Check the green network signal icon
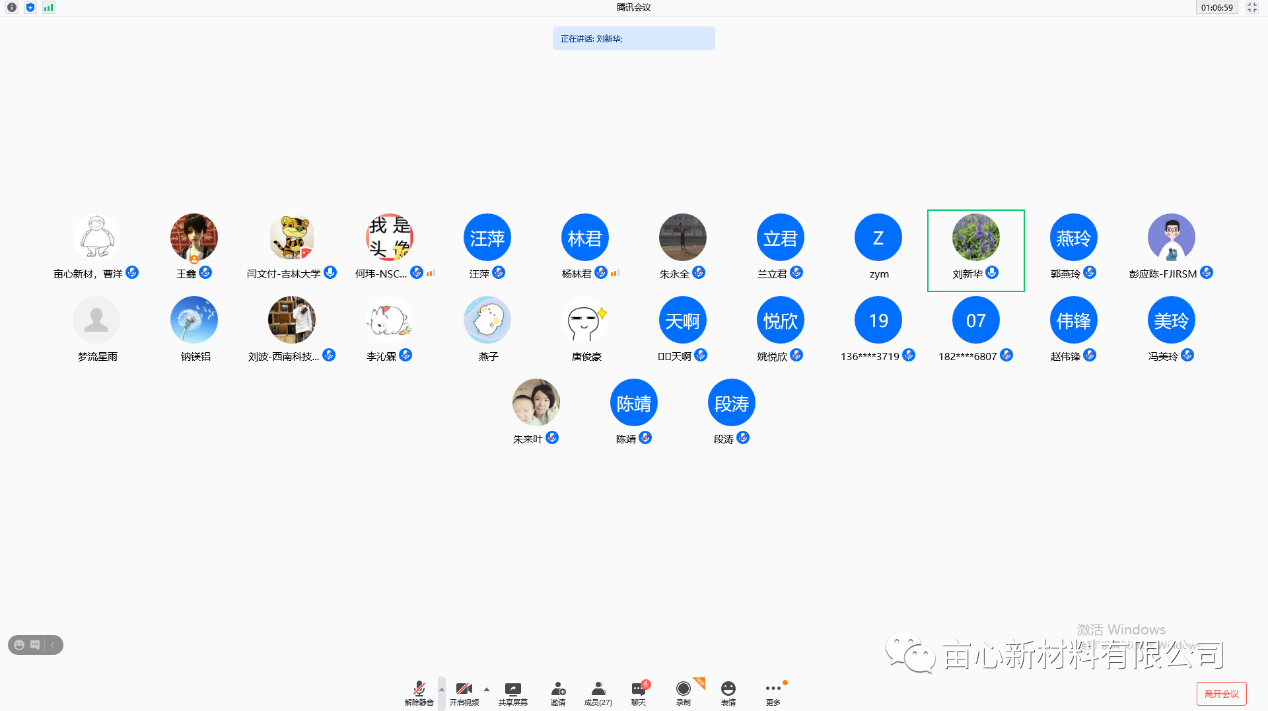Viewport: 1268px width, 711px height. click(x=48, y=7)
